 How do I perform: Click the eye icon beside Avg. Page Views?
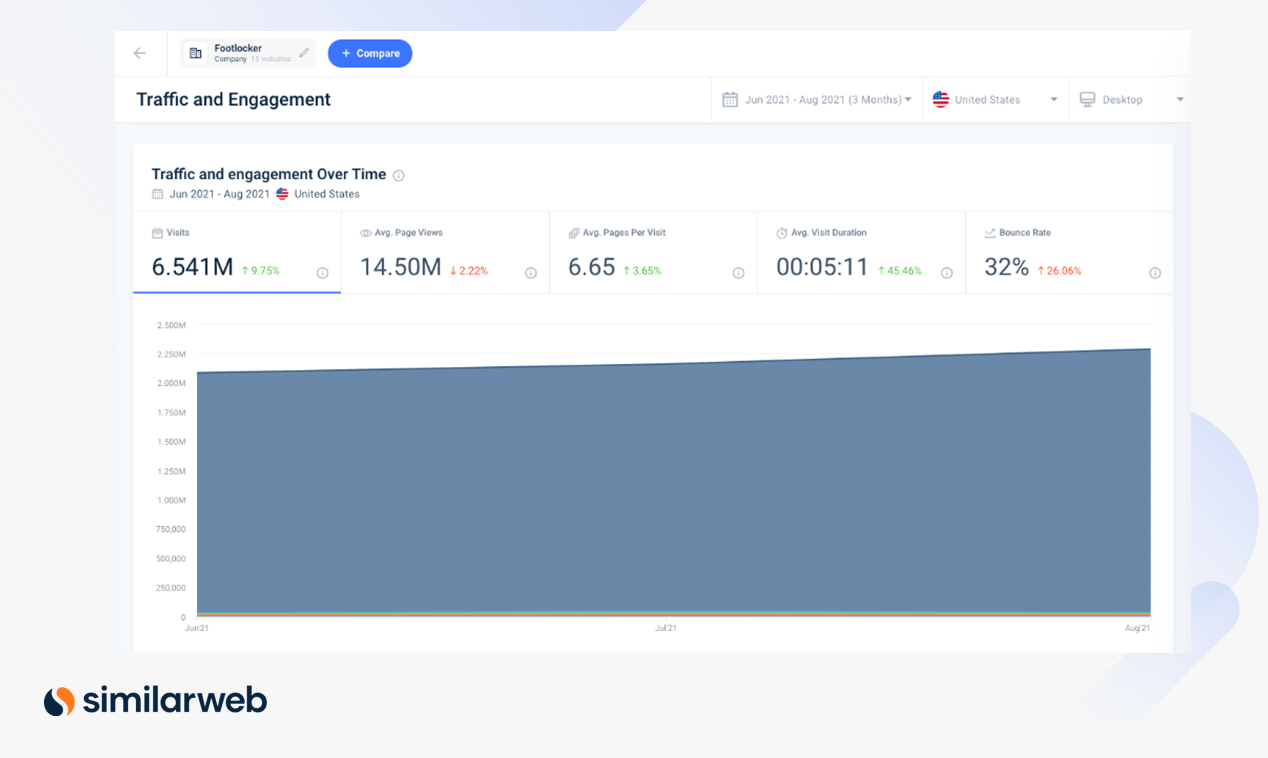pyautogui.click(x=365, y=233)
